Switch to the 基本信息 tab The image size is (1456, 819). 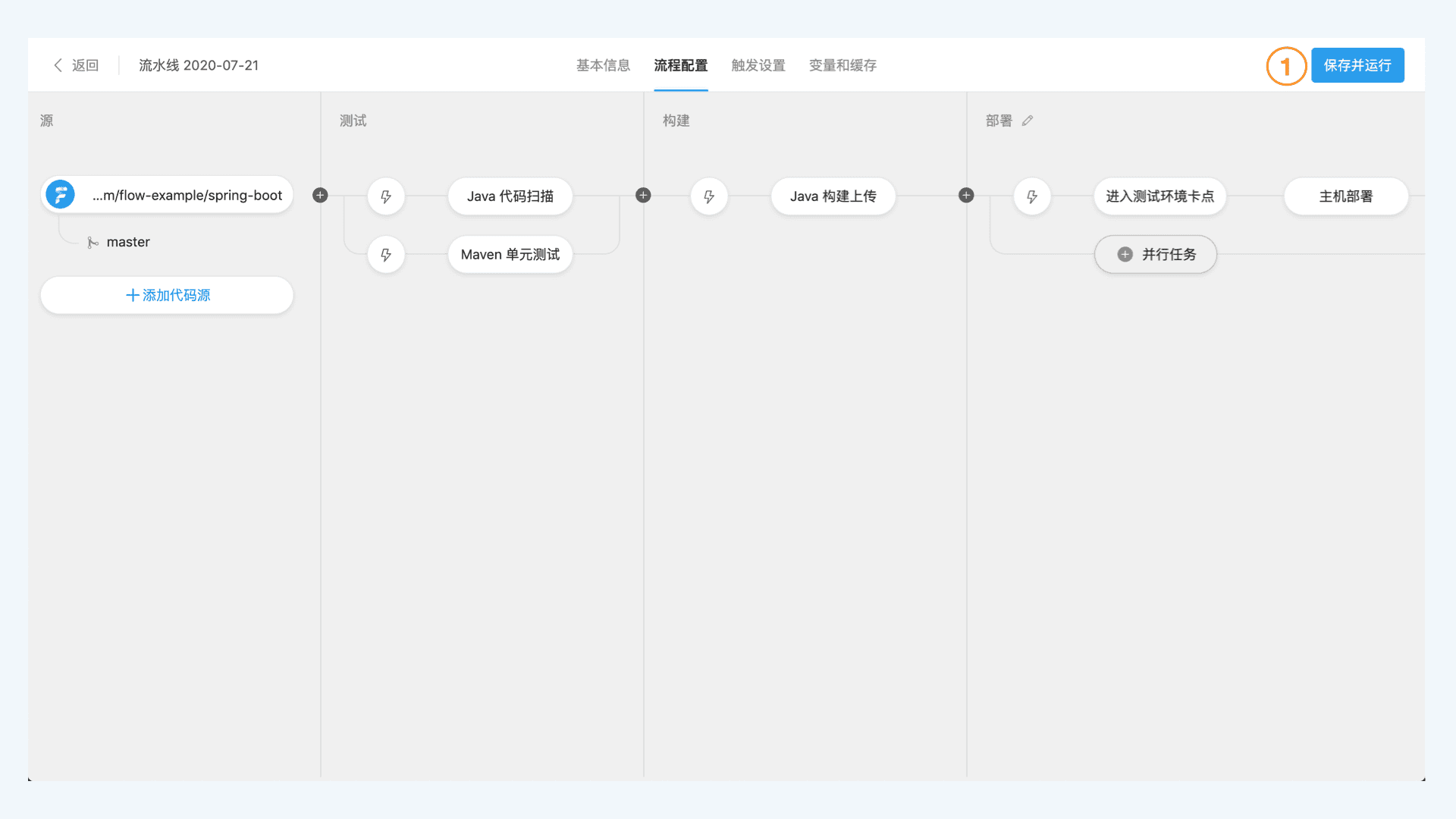point(603,65)
